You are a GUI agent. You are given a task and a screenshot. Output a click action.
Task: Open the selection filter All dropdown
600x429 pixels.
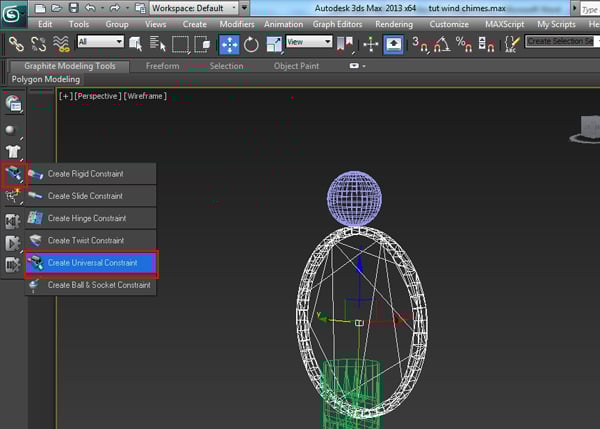(101, 42)
